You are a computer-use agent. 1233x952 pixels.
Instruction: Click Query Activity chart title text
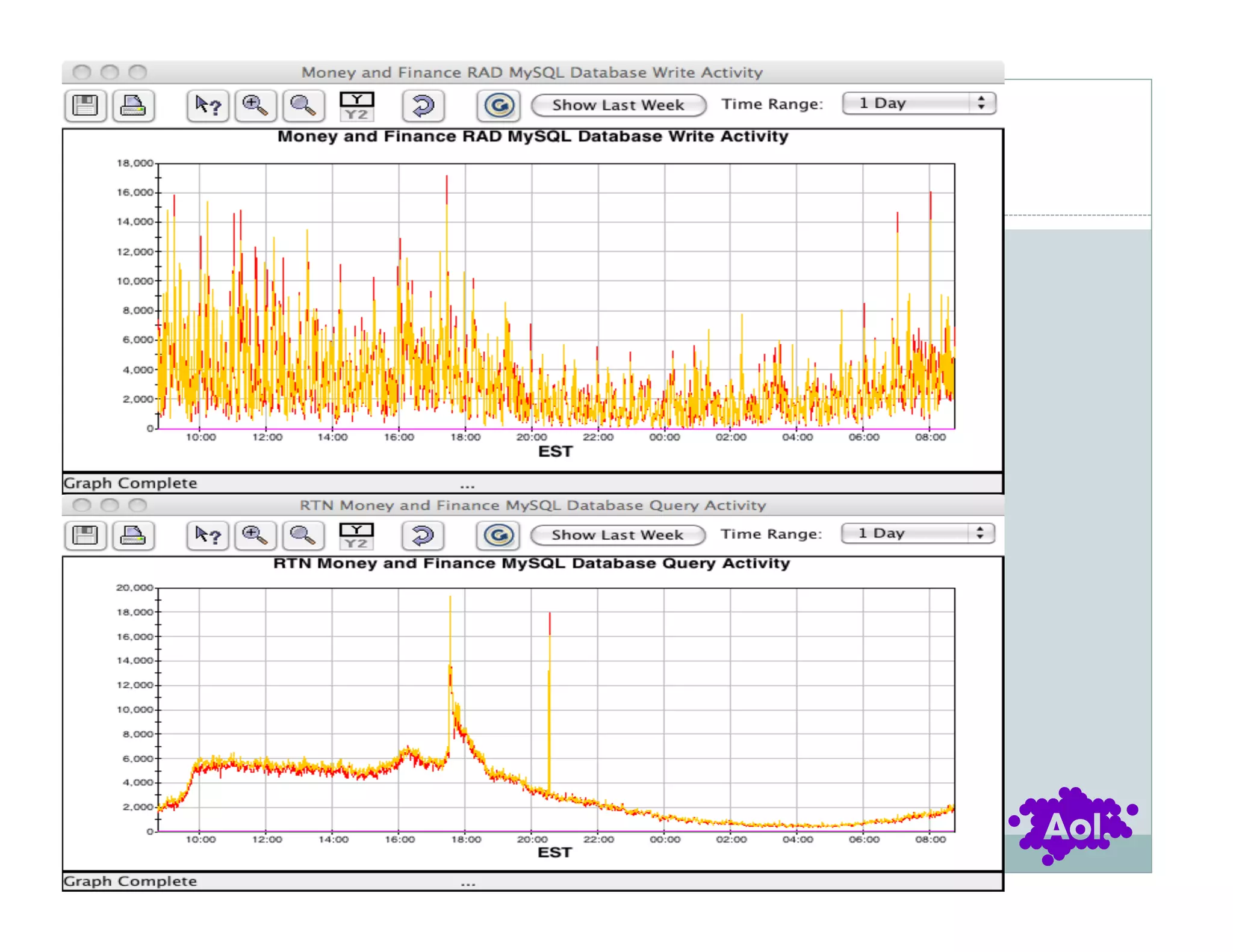click(532, 563)
